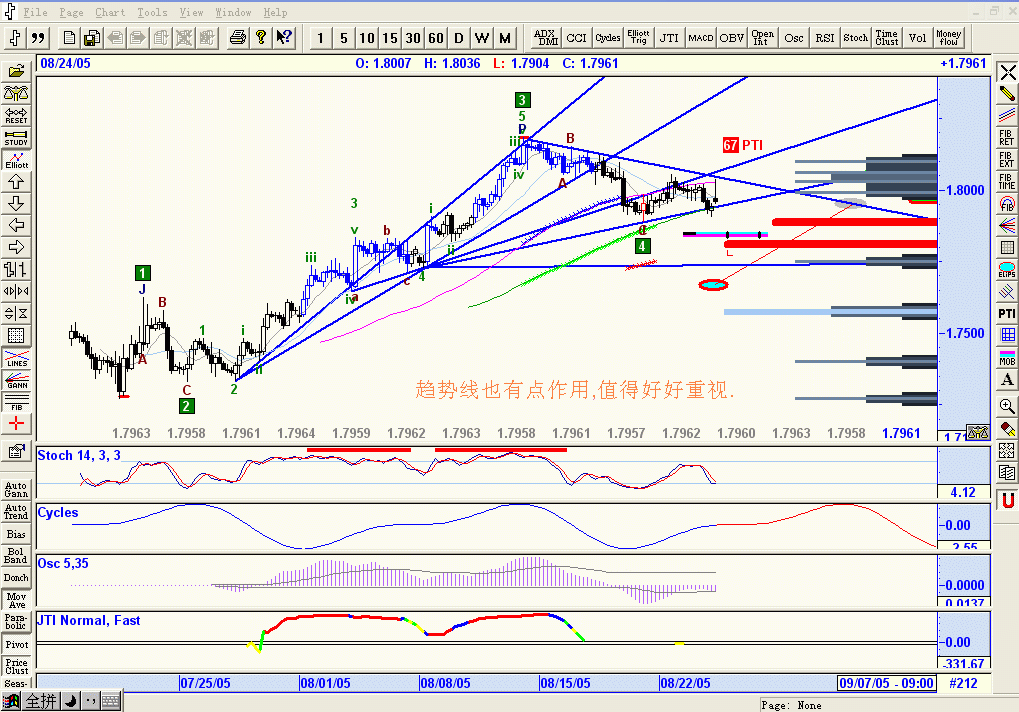The height and width of the screenshot is (712, 1019).
Task: Open the Page menu
Action: tap(71, 12)
